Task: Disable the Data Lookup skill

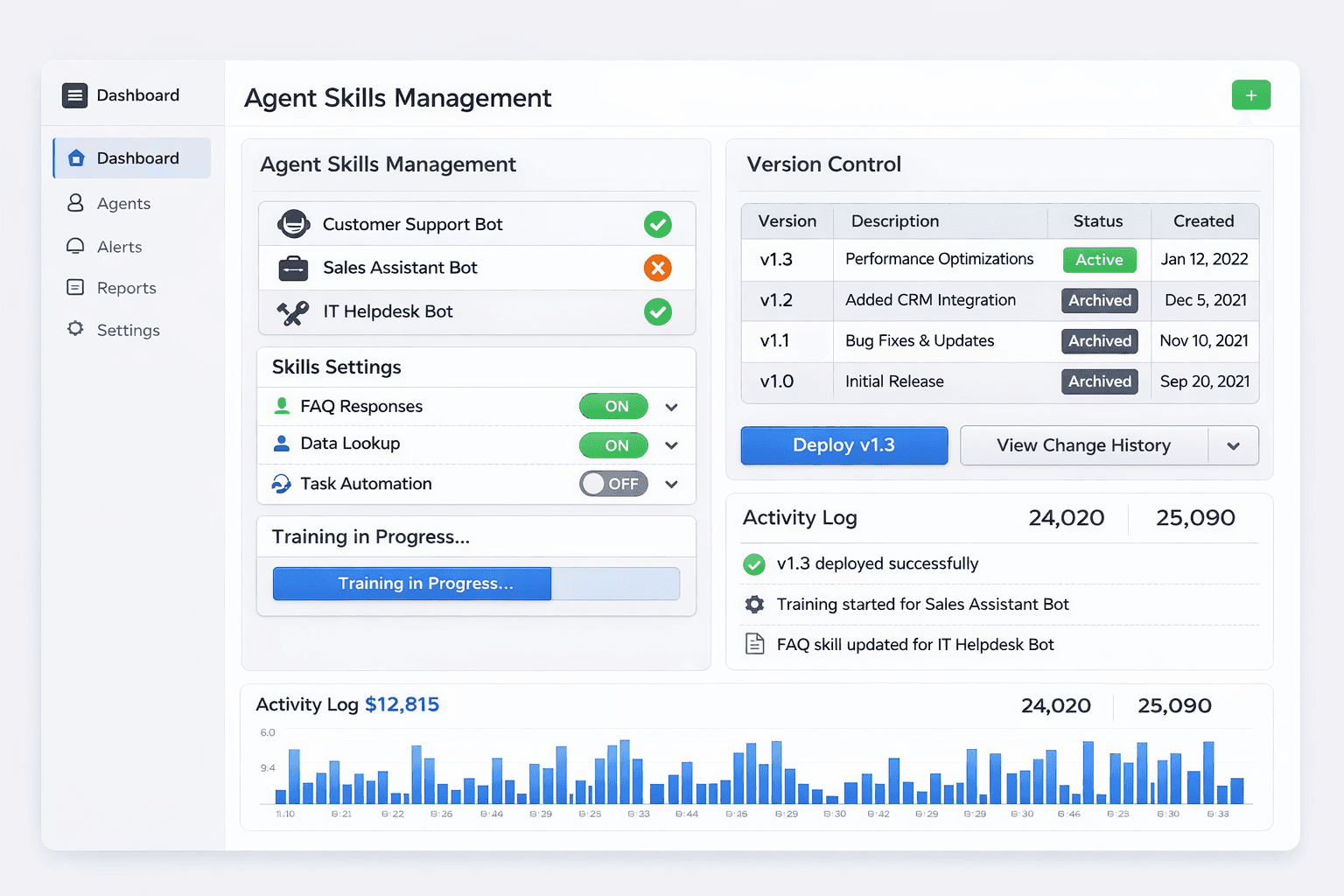Action: point(612,444)
